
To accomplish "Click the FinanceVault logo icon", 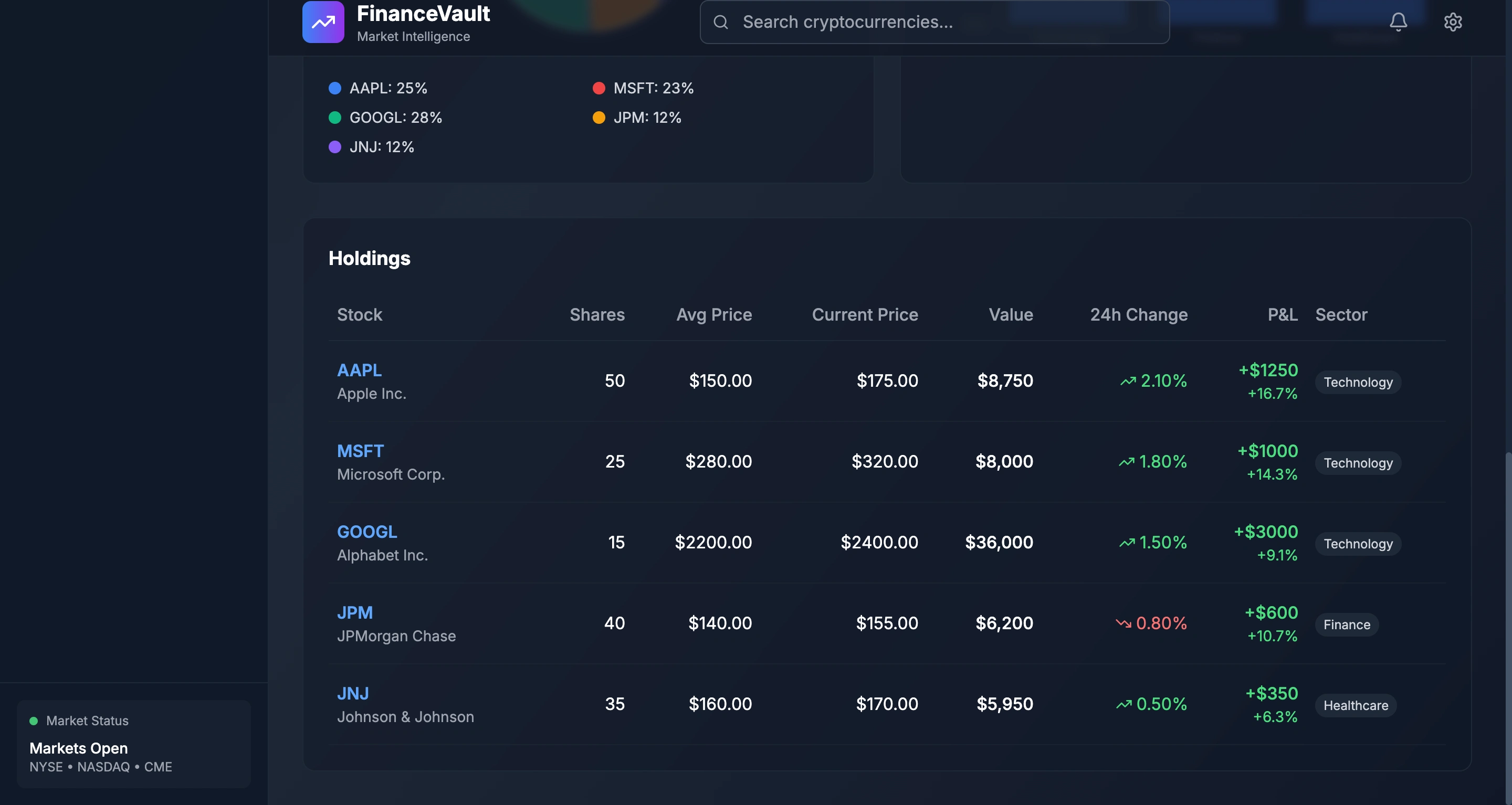I will coord(323,22).
